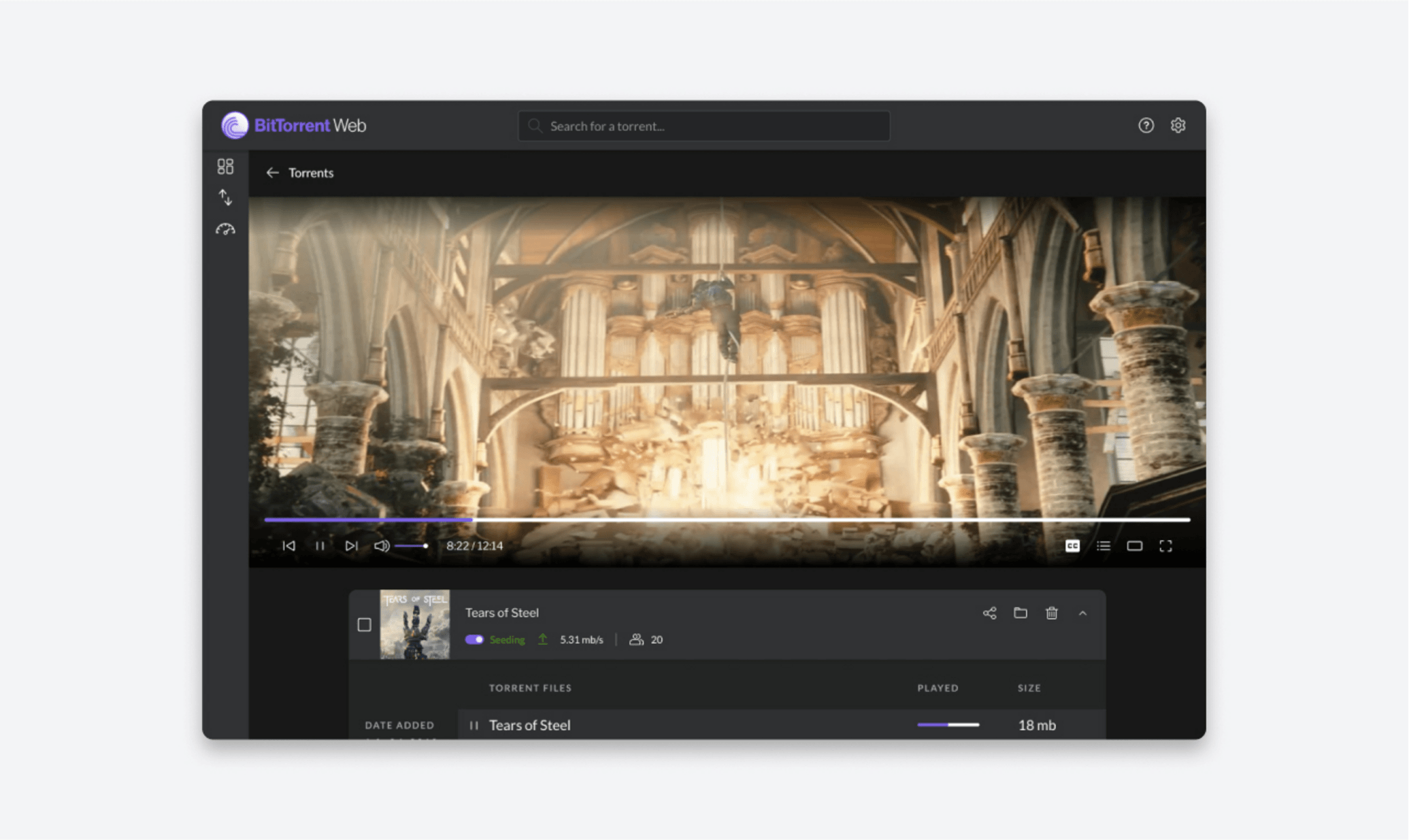Pause the Tears of Steel file row
The height and width of the screenshot is (840, 1409).
(x=474, y=725)
